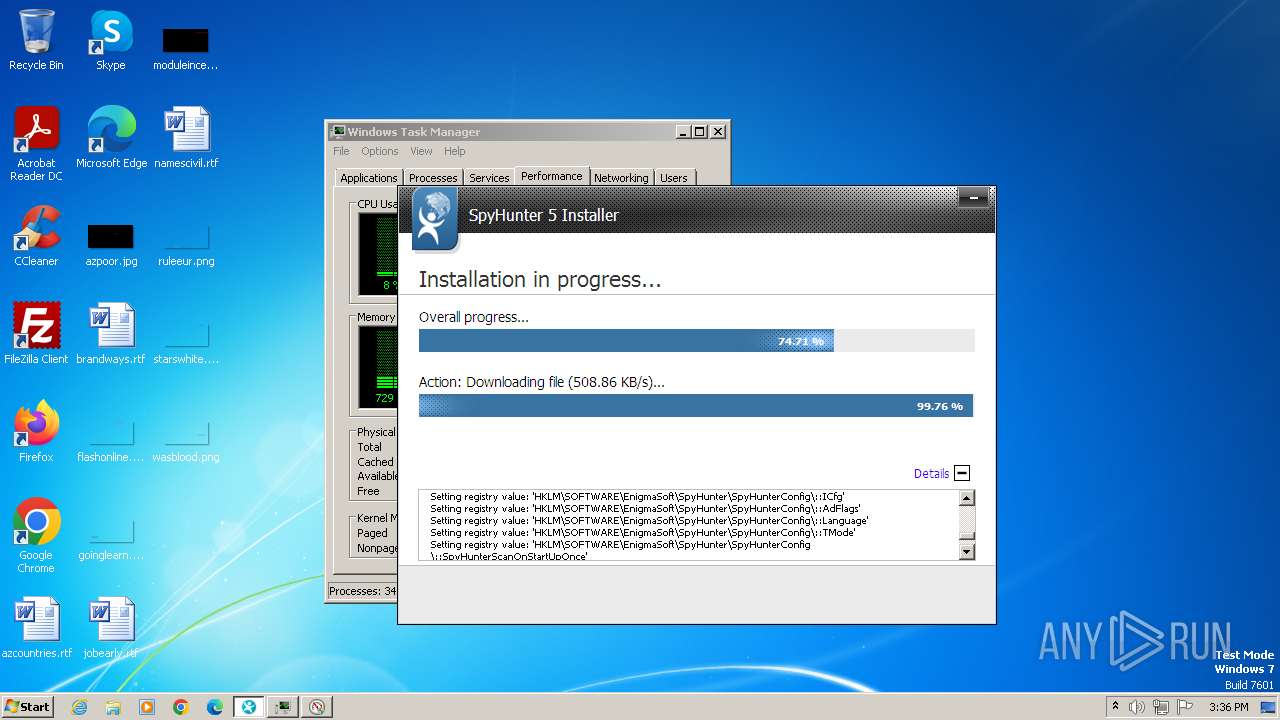Open Windows Explorer folder in taskbar
The width and height of the screenshot is (1280, 720).
point(113,707)
